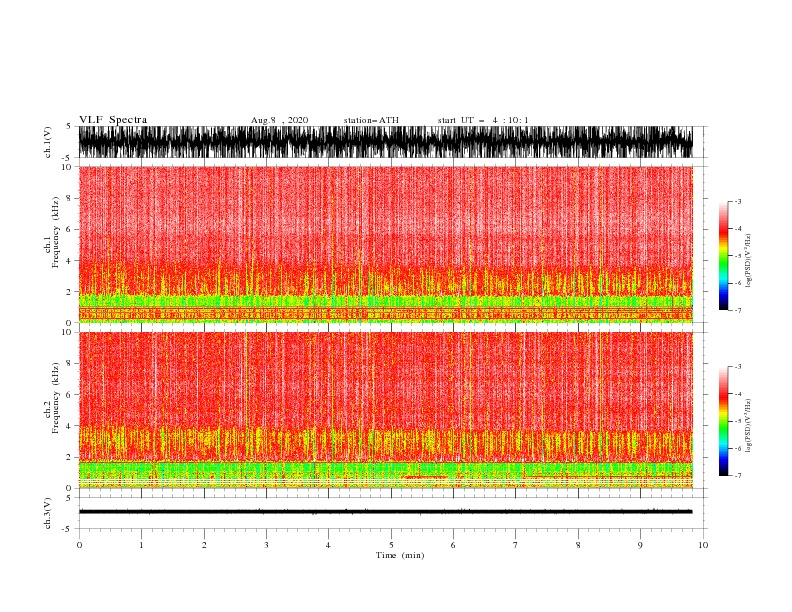
Task: Click the -7 label on ch.2 colorbar
Action: click(738, 476)
